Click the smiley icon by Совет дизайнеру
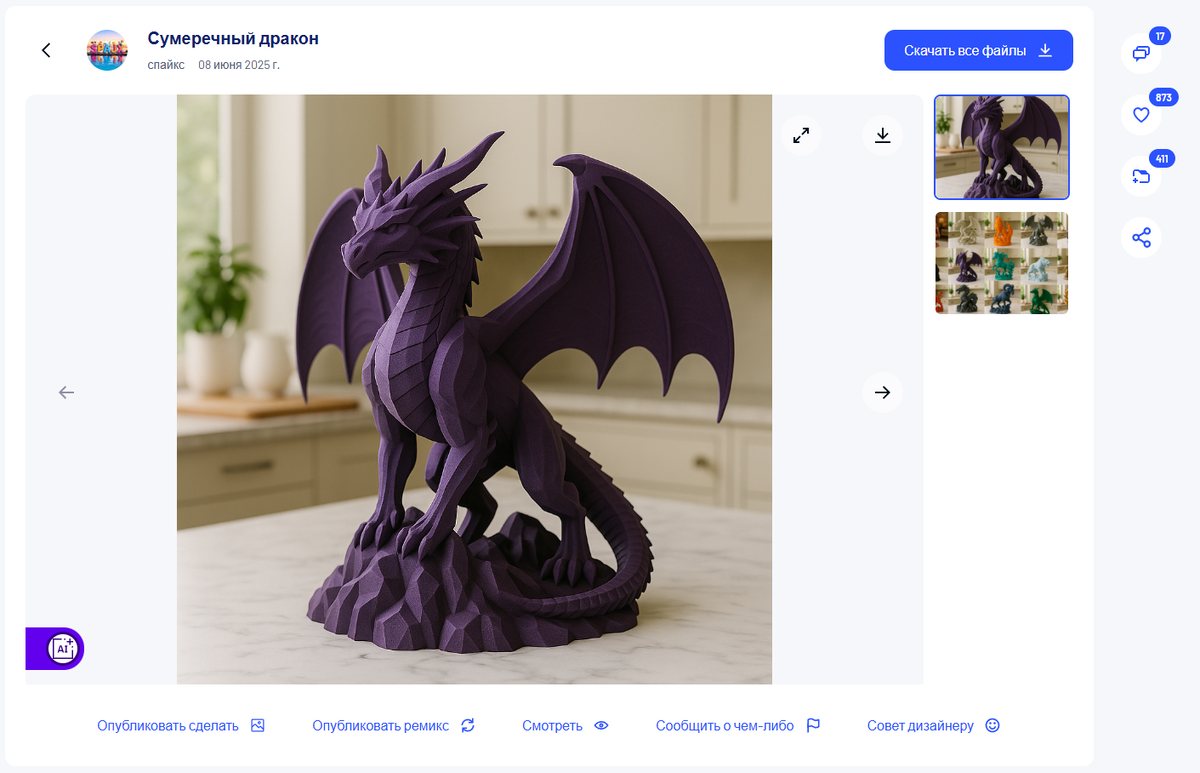The image size is (1200, 773). coord(992,726)
